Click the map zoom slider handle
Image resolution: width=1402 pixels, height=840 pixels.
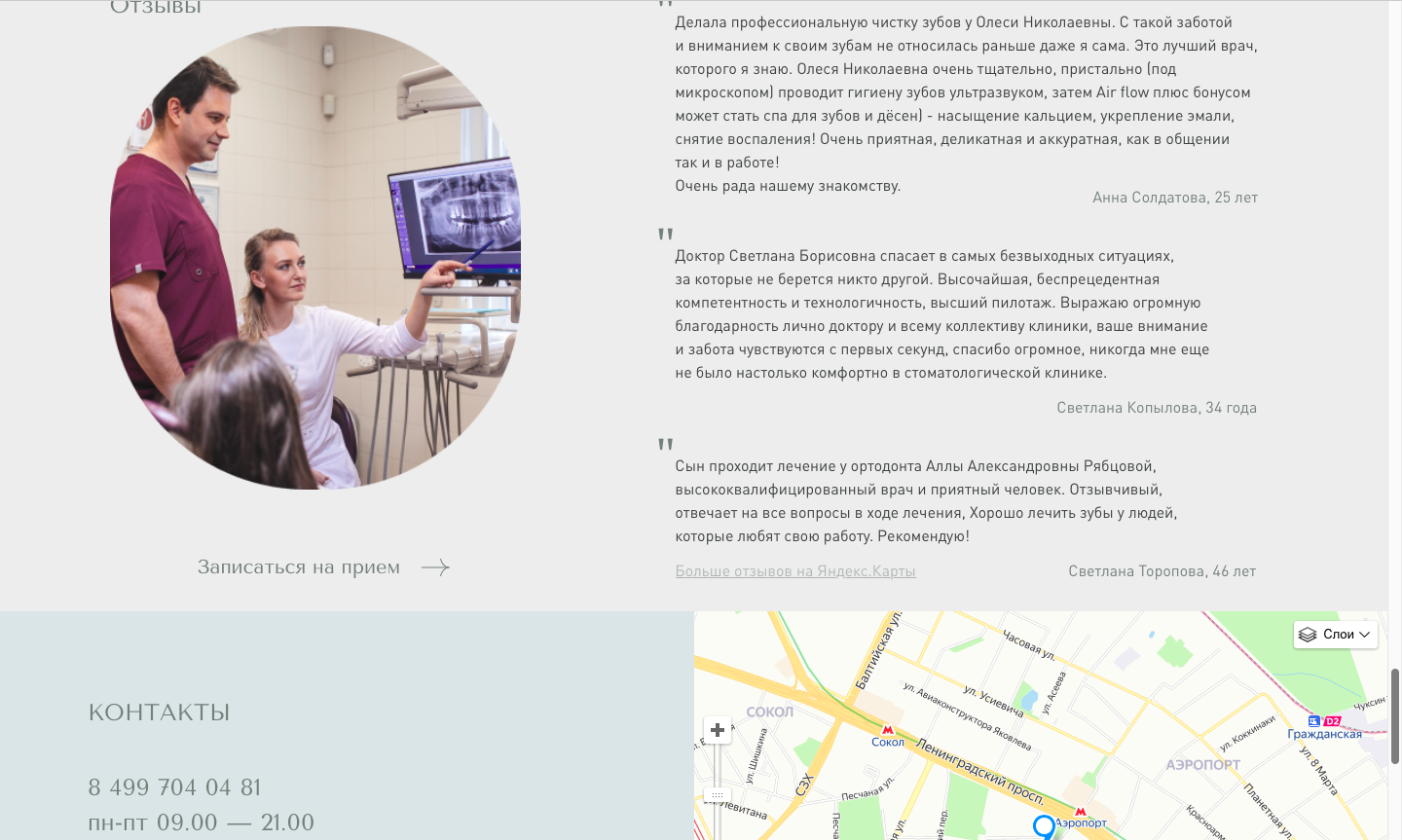pyautogui.click(x=718, y=795)
